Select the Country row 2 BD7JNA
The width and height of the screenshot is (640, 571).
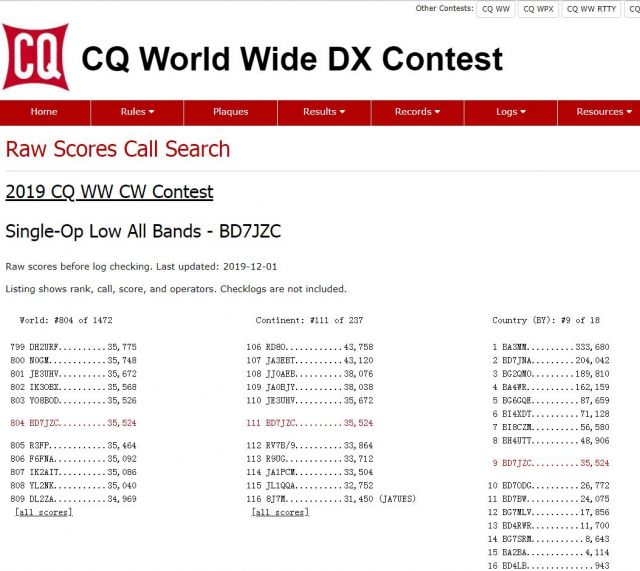pyautogui.click(x=551, y=360)
